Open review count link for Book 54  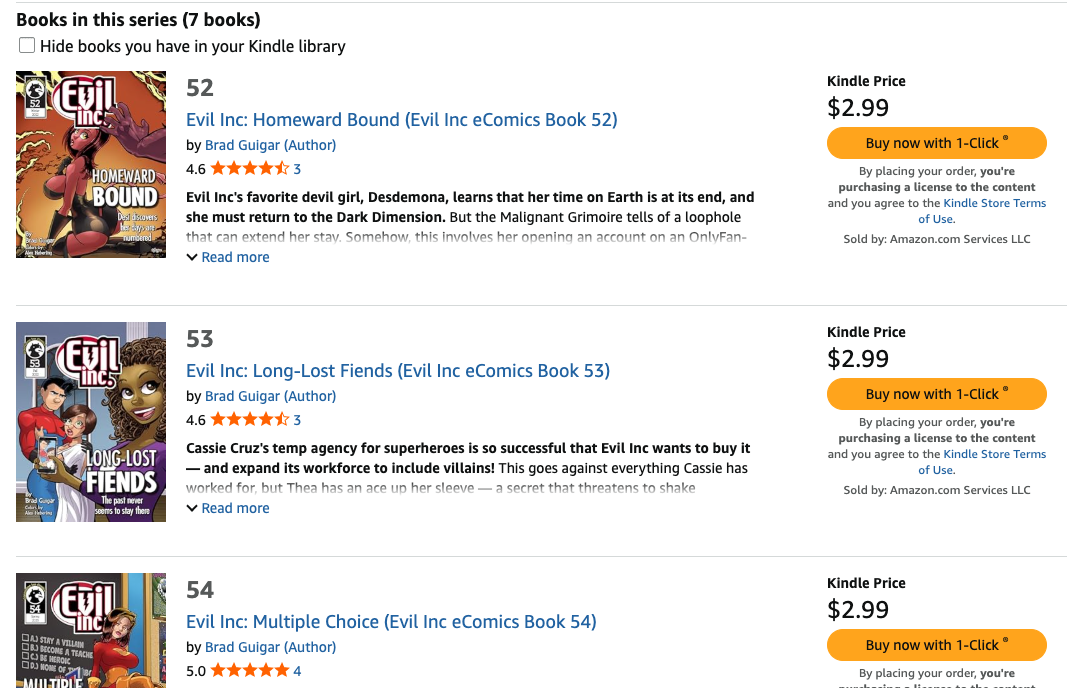(x=297, y=671)
